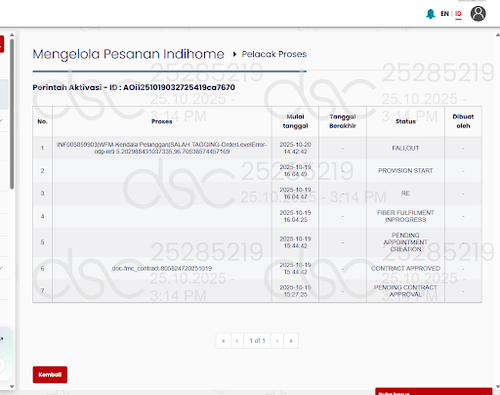Click the INF00585990 WFM-Kendala process text
This screenshot has width=500, height=395.
click(162, 148)
